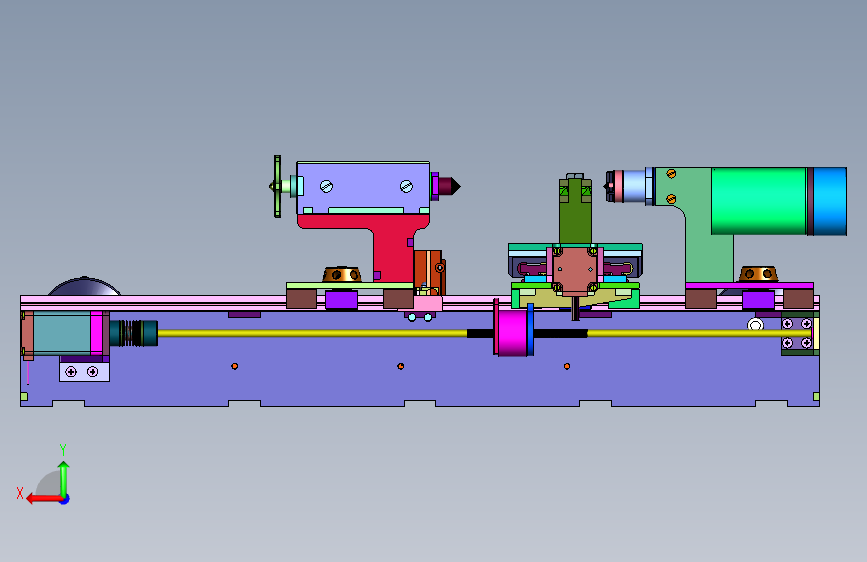Pick the brass locking knob near the spindle bracket
867x562 pixels.
[758, 274]
